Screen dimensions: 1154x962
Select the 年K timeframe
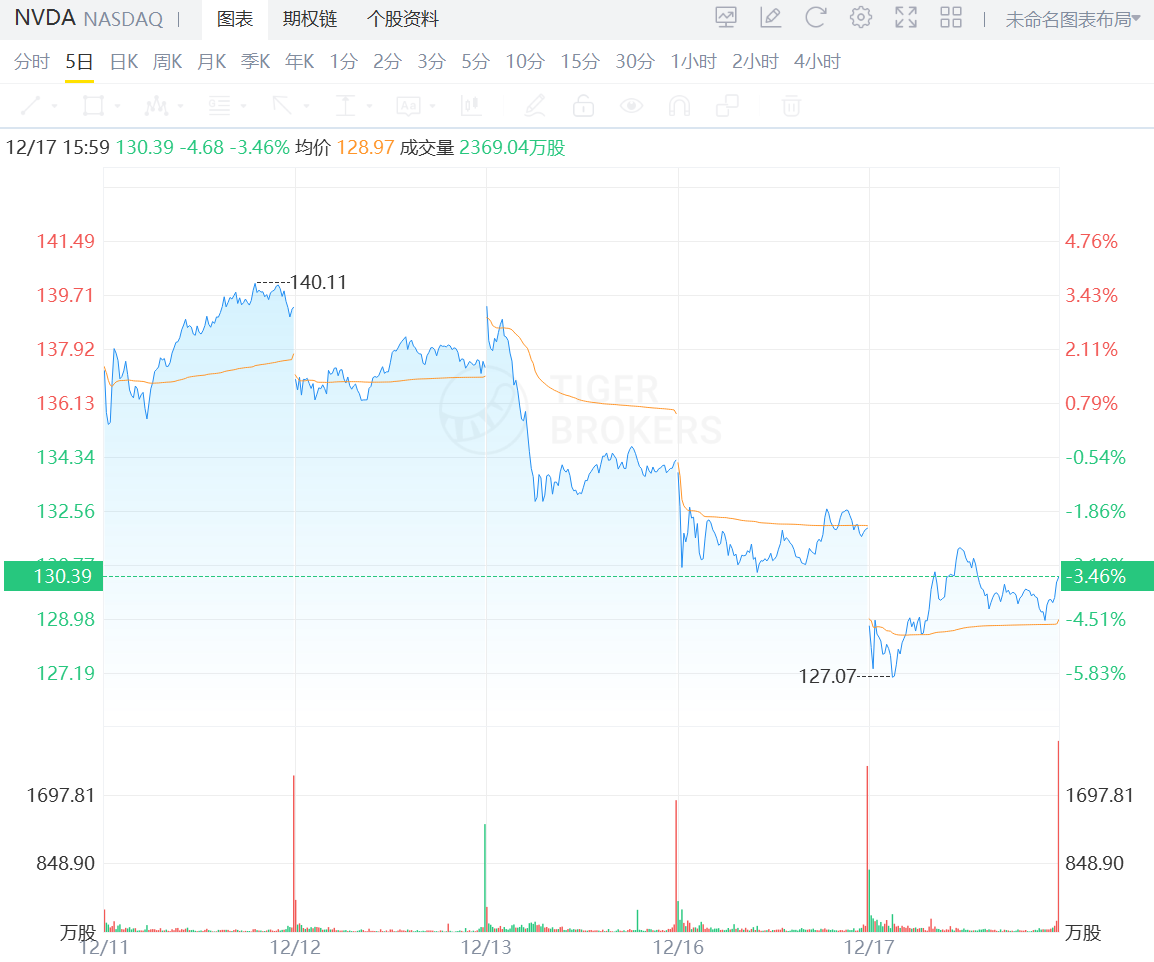(x=300, y=61)
